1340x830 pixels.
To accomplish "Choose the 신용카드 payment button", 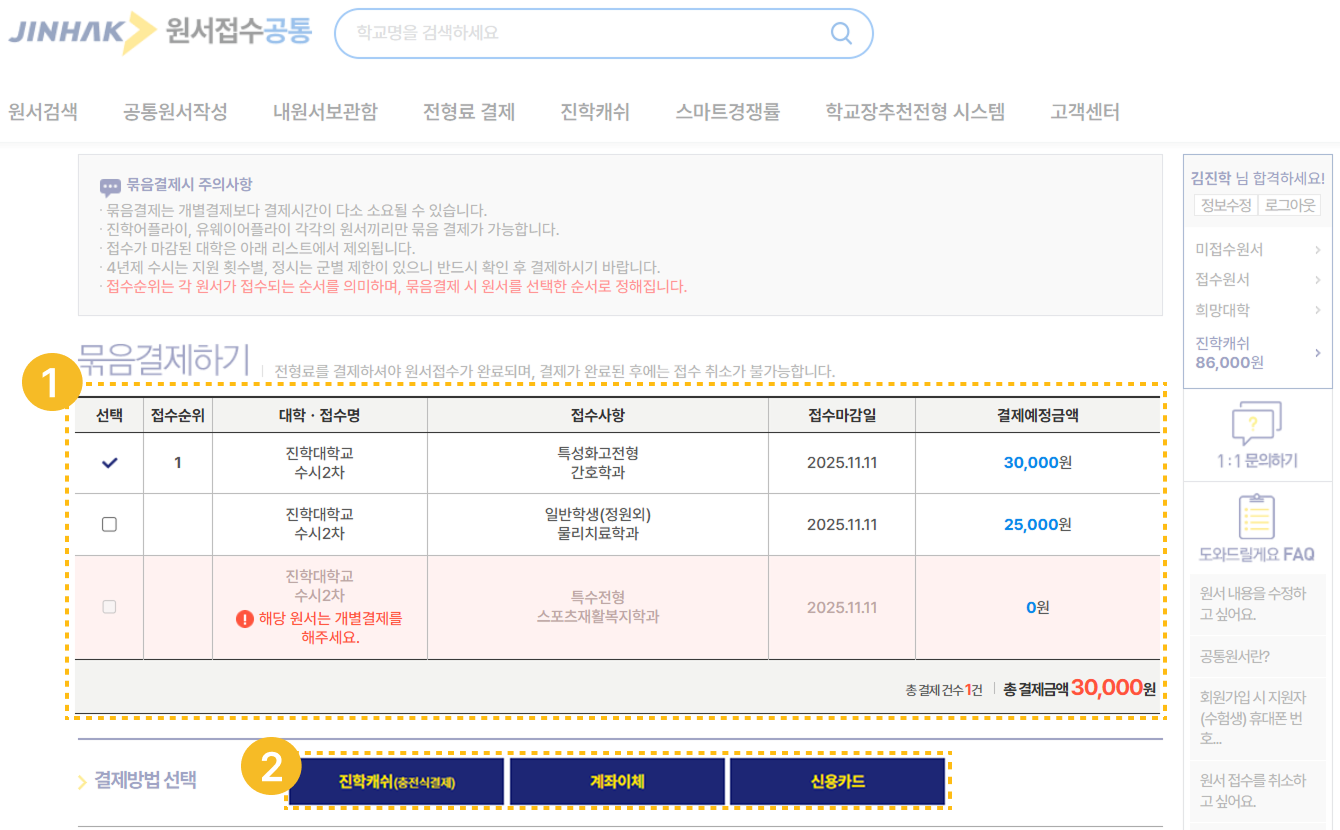I will click(837, 781).
